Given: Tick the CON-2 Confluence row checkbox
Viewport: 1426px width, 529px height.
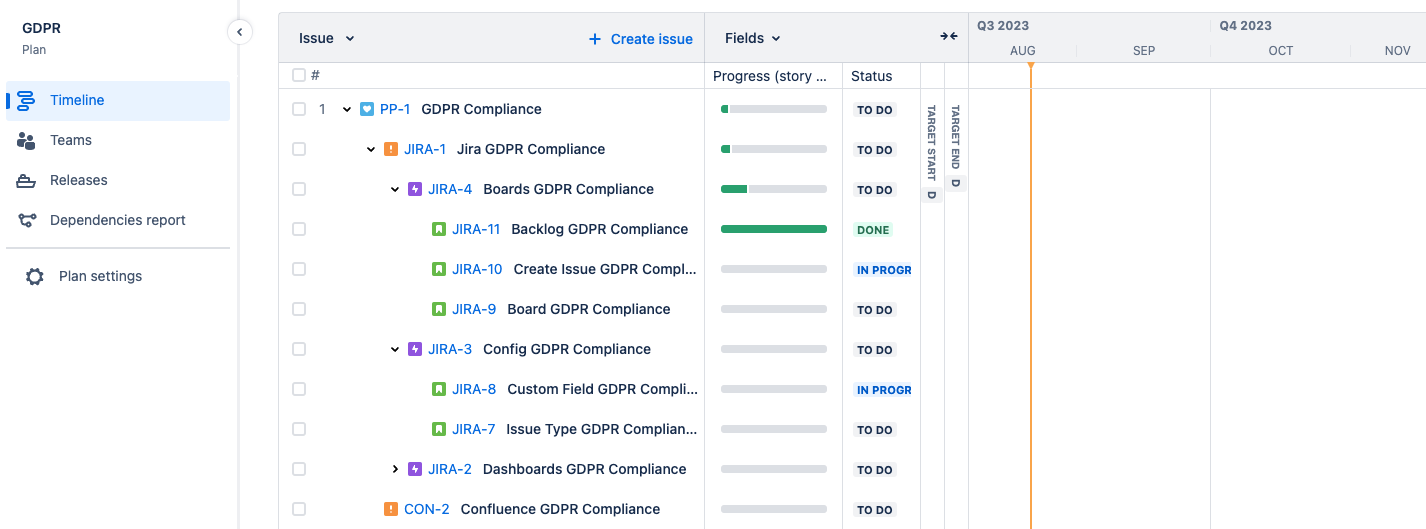Looking at the screenshot, I should (299, 509).
